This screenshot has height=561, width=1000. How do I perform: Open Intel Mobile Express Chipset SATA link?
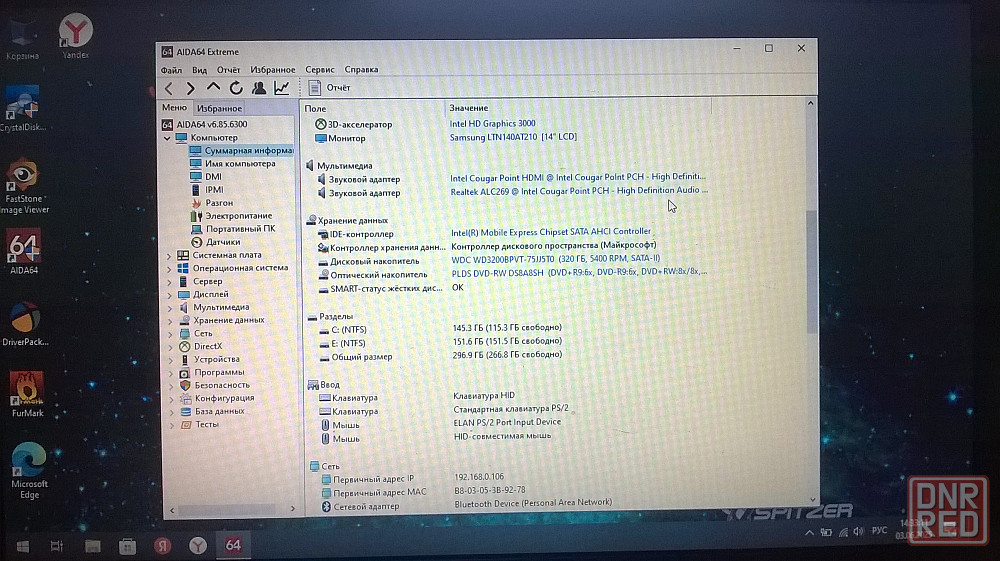550,232
